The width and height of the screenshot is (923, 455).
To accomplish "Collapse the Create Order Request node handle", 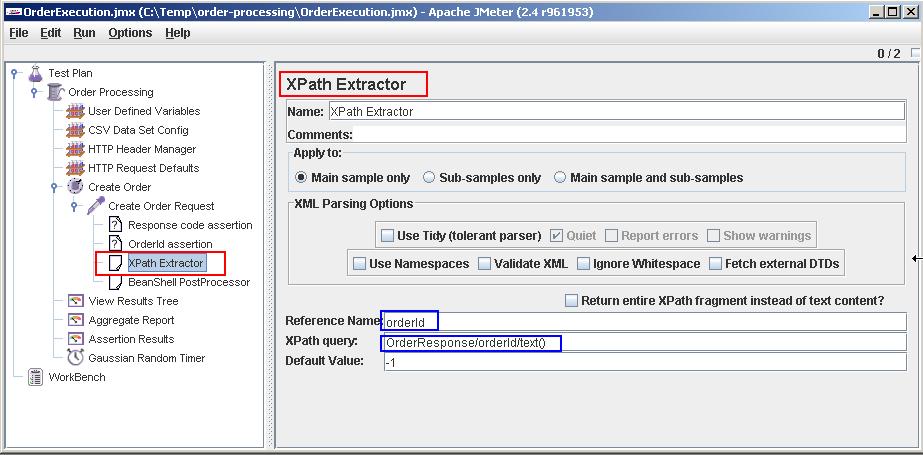I will pos(74,205).
